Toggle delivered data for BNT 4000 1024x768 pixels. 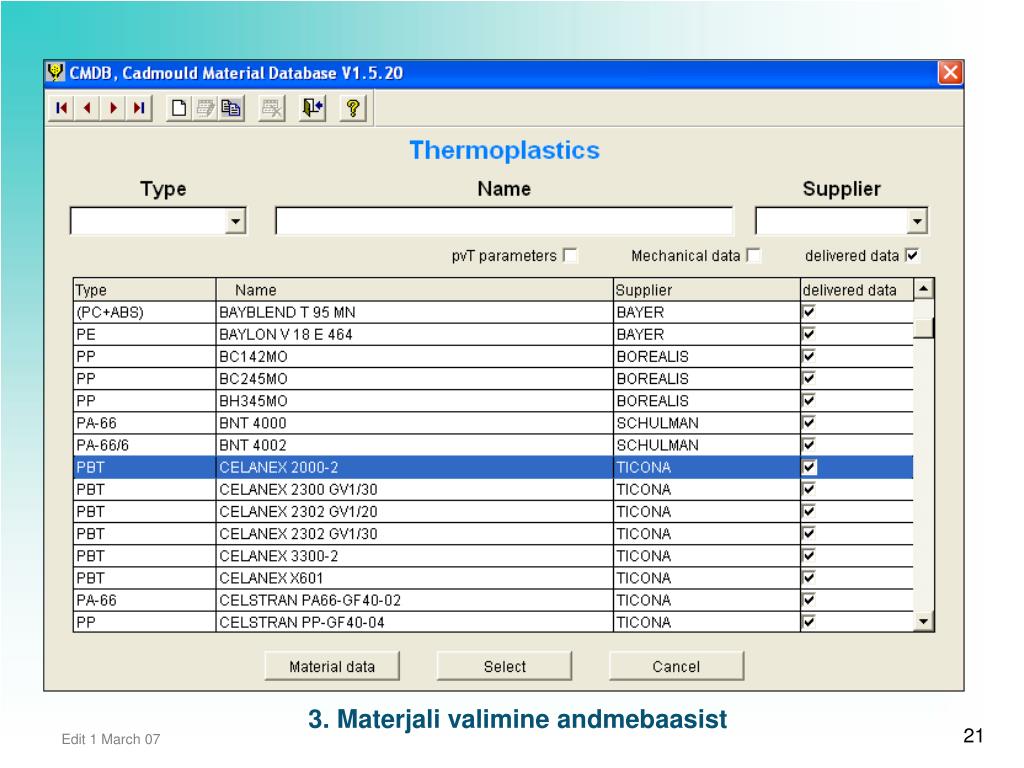pyautogui.click(x=808, y=423)
